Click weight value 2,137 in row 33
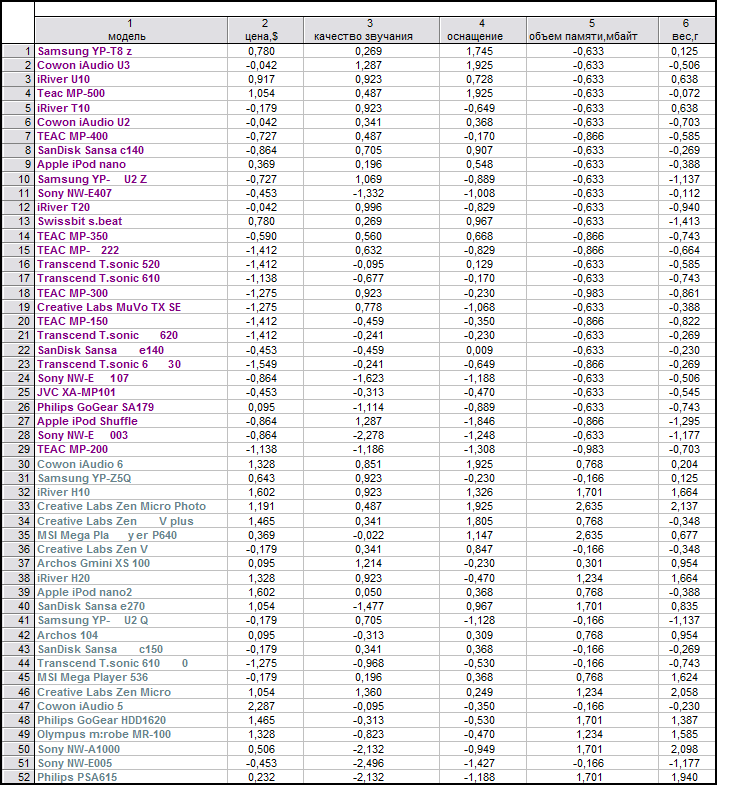Screen dimensions: 738x792 (x=684, y=507)
